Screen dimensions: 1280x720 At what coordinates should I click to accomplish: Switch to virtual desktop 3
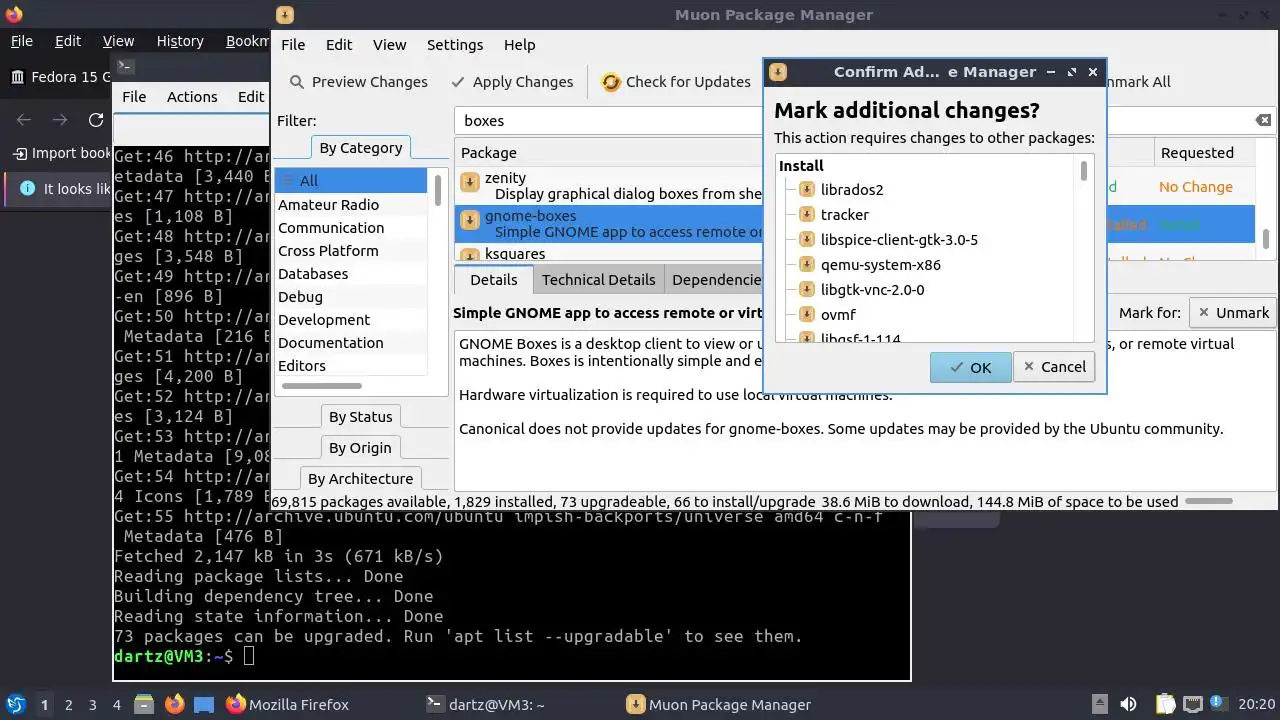[x=93, y=704]
